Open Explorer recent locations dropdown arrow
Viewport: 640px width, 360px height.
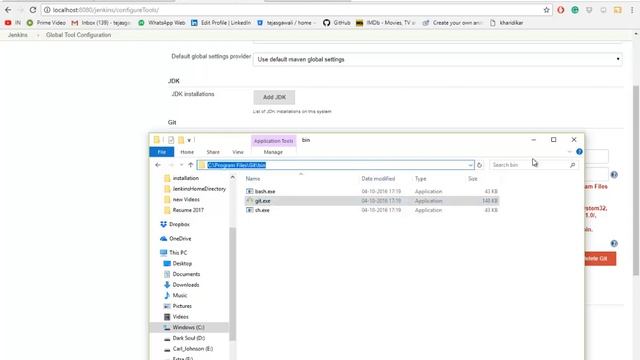pos(181,165)
